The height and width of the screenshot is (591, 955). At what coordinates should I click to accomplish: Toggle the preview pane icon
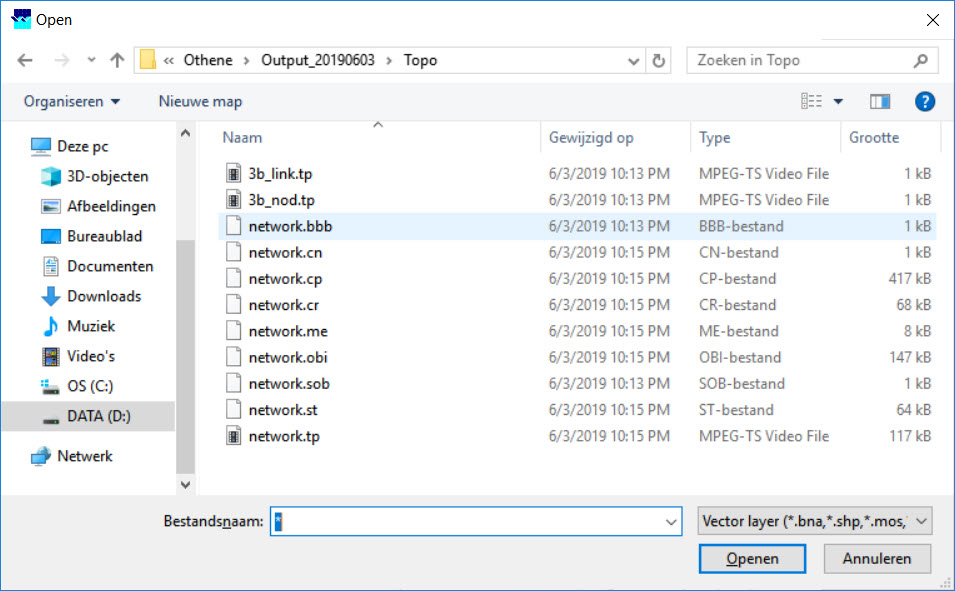click(x=880, y=101)
